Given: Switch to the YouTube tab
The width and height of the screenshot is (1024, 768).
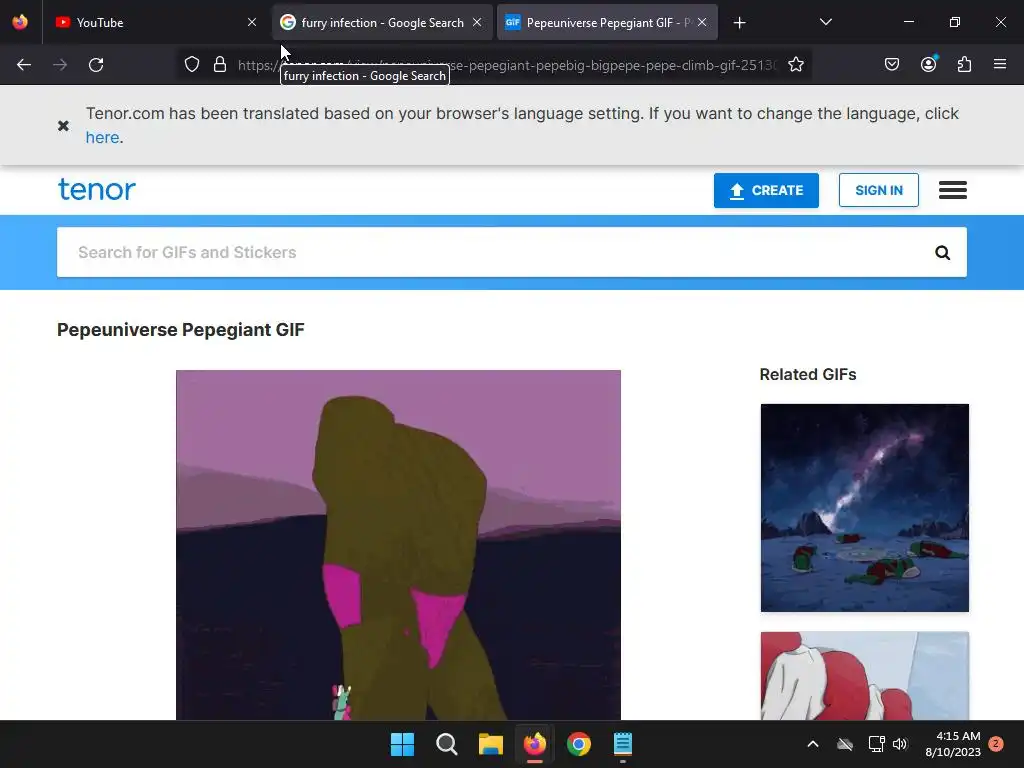Looking at the screenshot, I should click(154, 22).
